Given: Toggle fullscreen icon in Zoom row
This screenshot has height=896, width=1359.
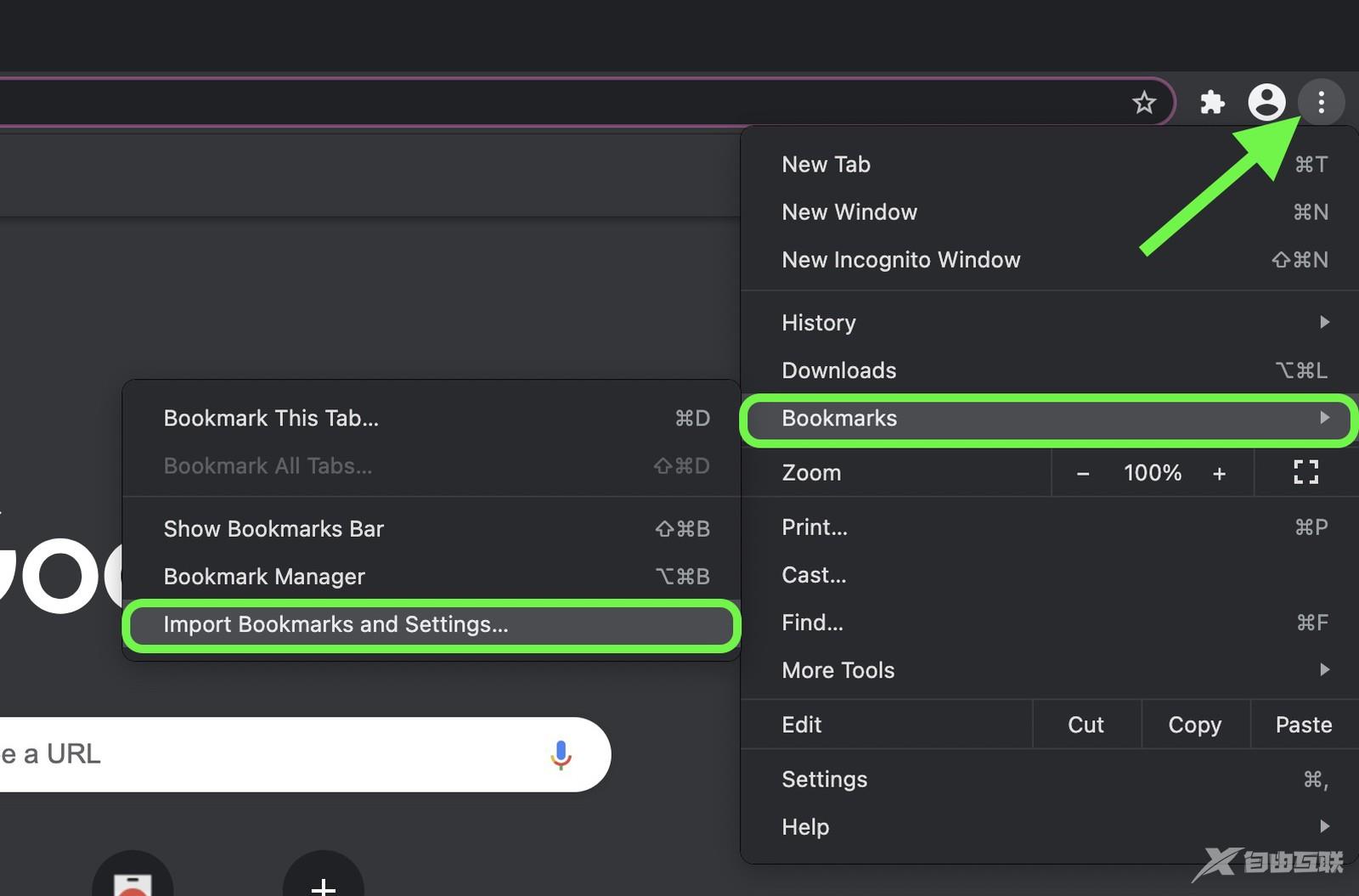Looking at the screenshot, I should 1305,472.
